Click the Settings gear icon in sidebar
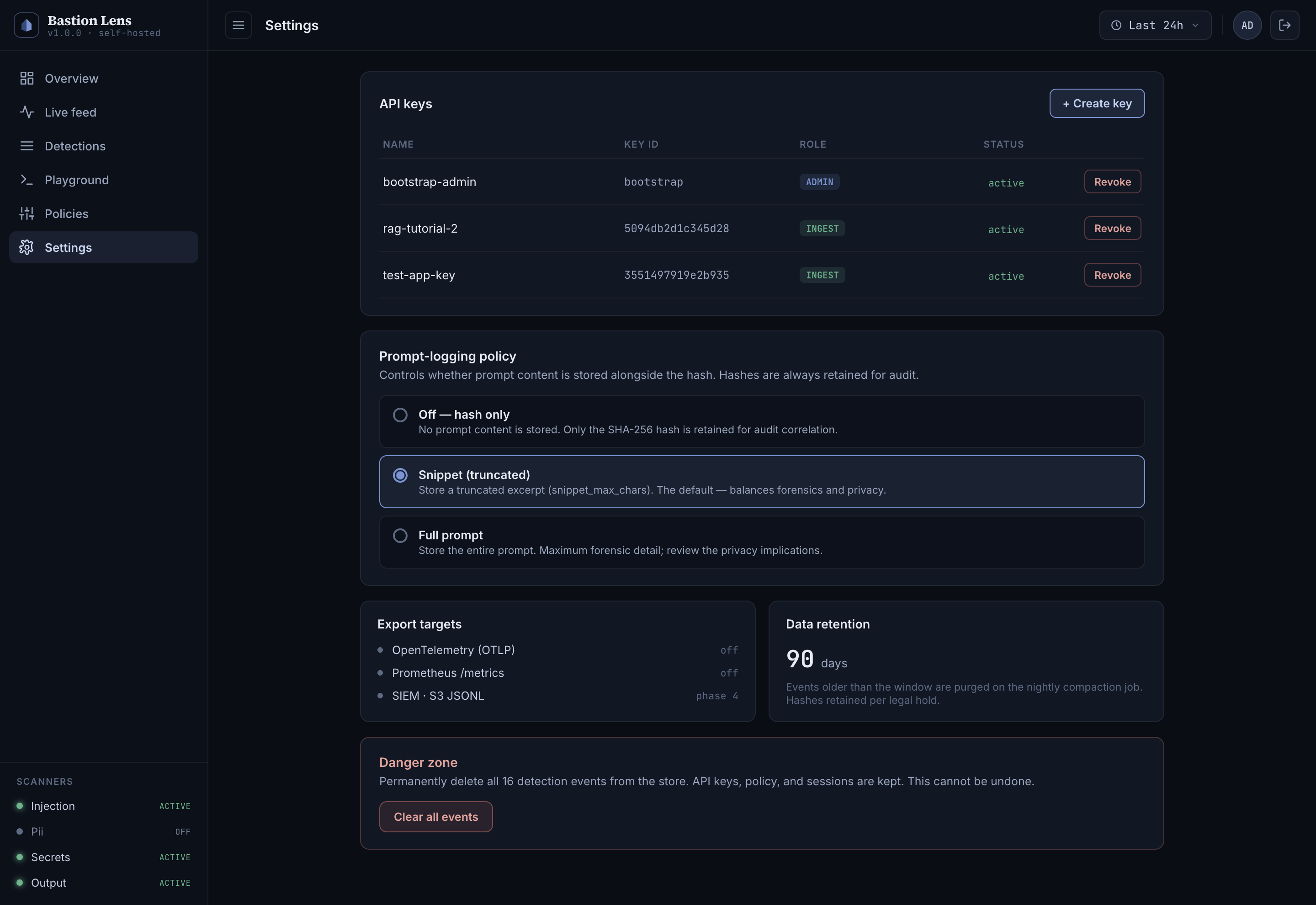 pyautogui.click(x=27, y=247)
